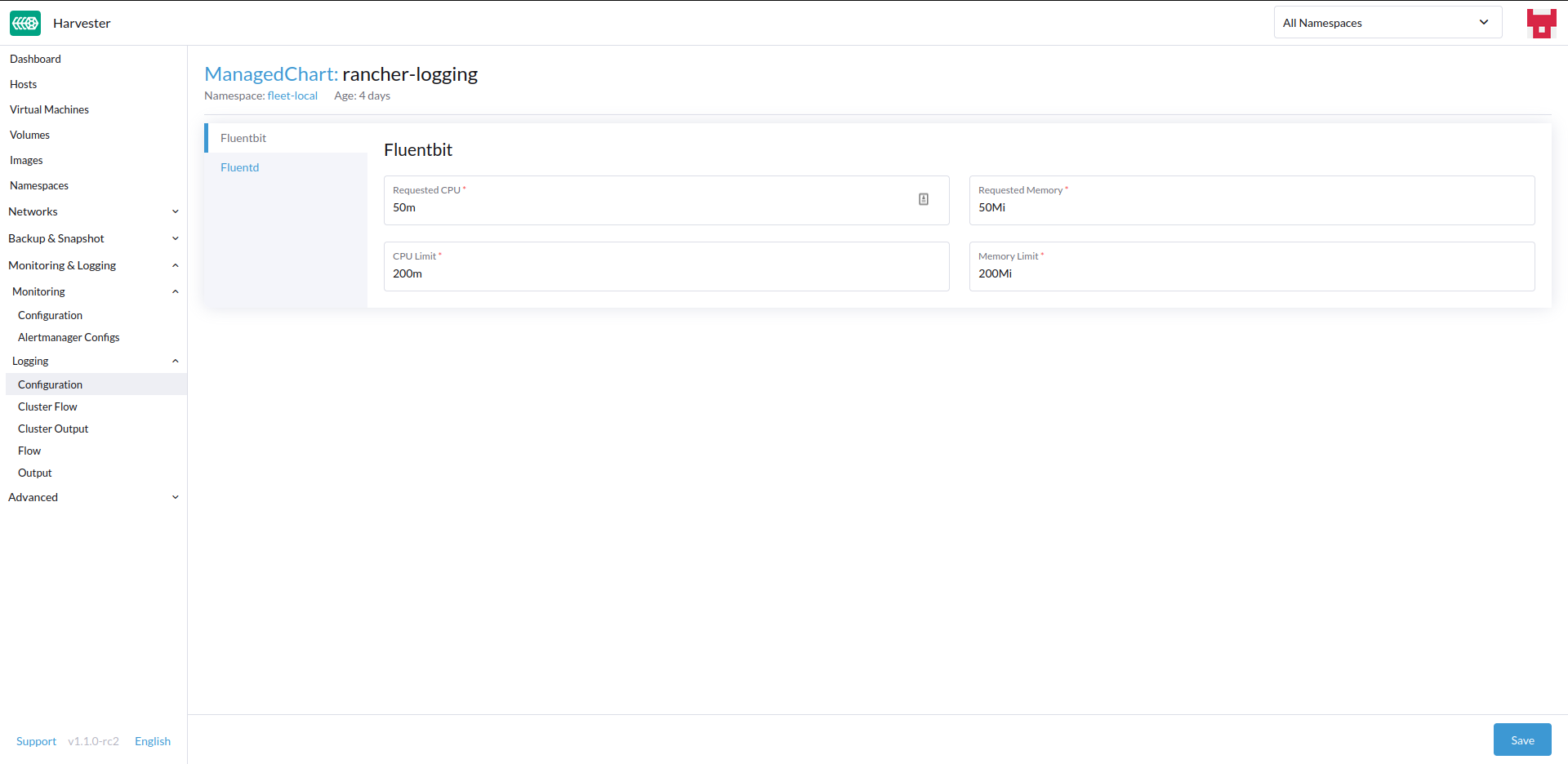Click the Harvester logo icon
Image resolution: width=1568 pixels, height=764 pixels.
tap(25, 23)
